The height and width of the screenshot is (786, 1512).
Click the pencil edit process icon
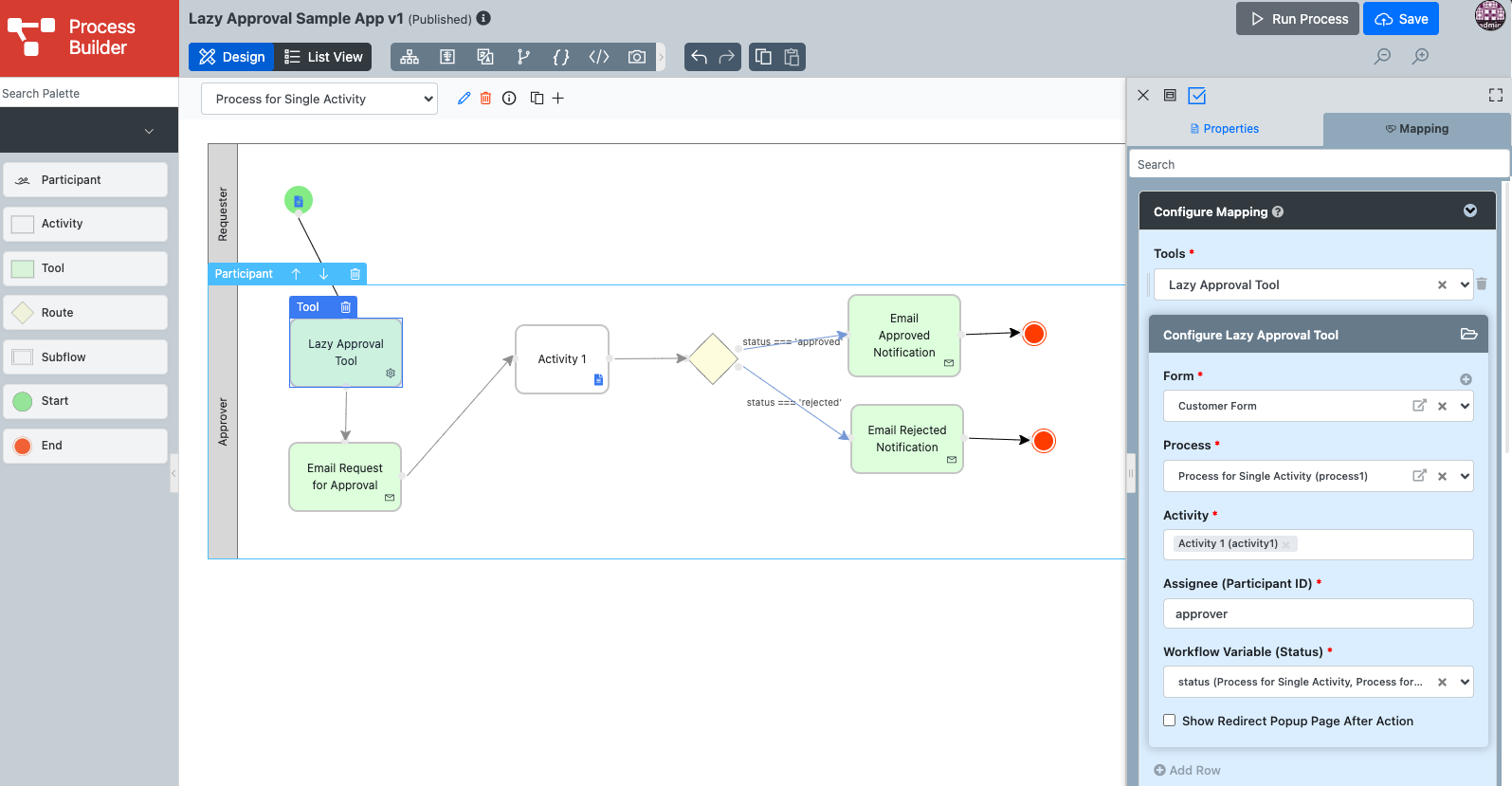[x=464, y=99]
